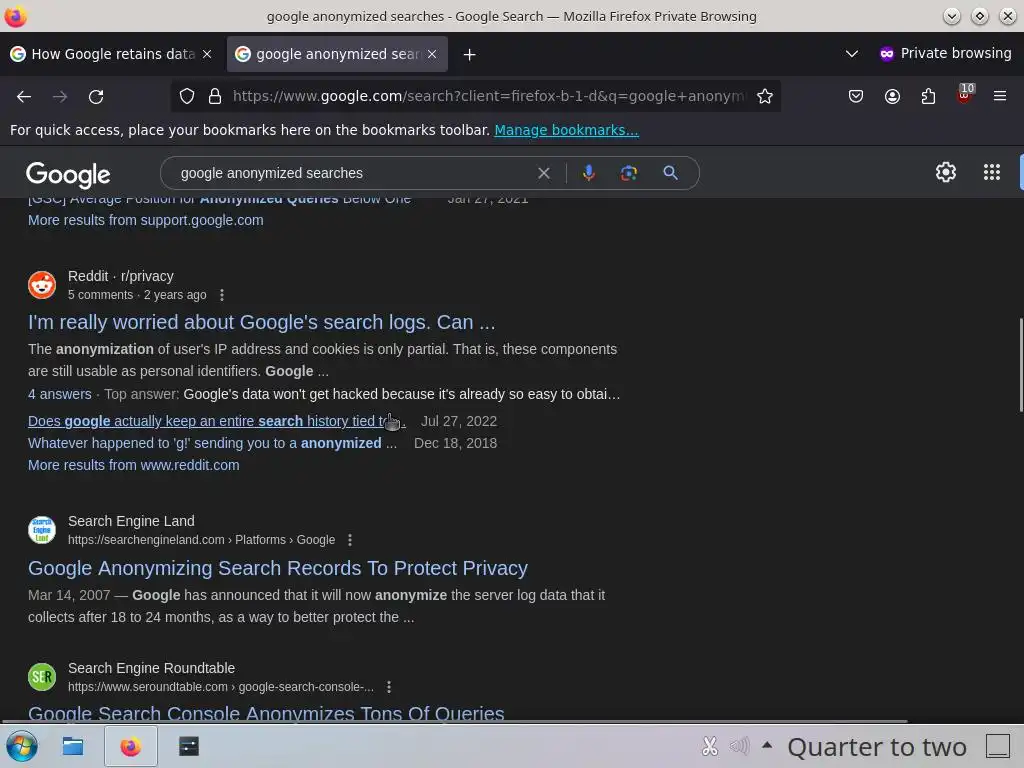Open a new tab
This screenshot has height=768, width=1024.
click(469, 54)
